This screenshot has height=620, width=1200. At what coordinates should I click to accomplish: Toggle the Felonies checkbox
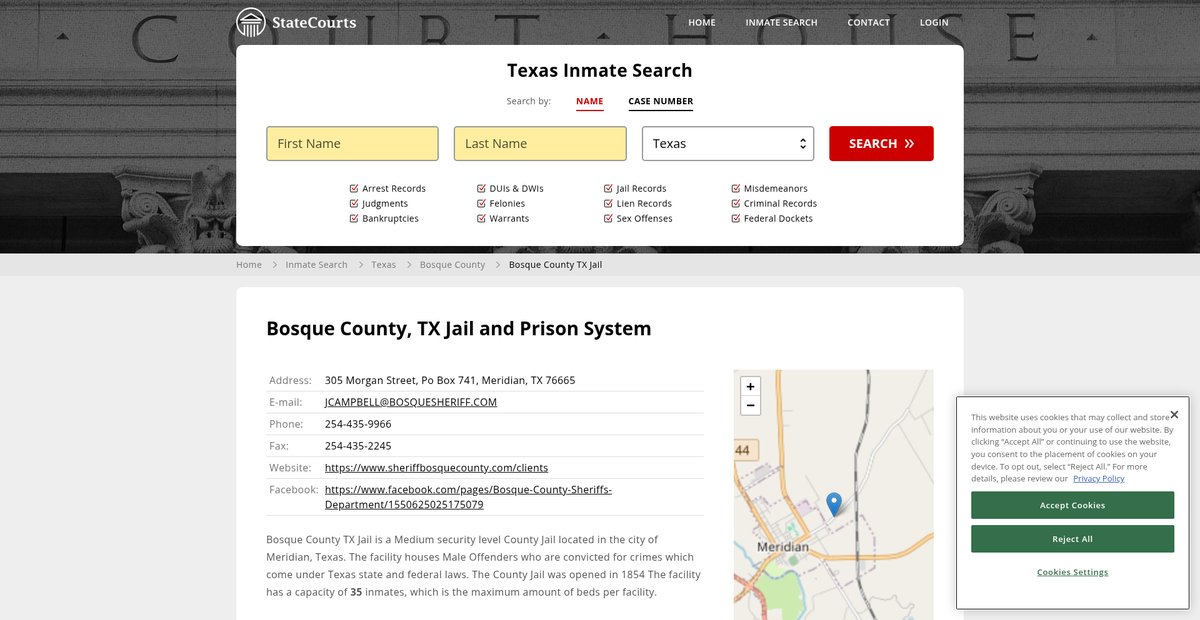481,203
